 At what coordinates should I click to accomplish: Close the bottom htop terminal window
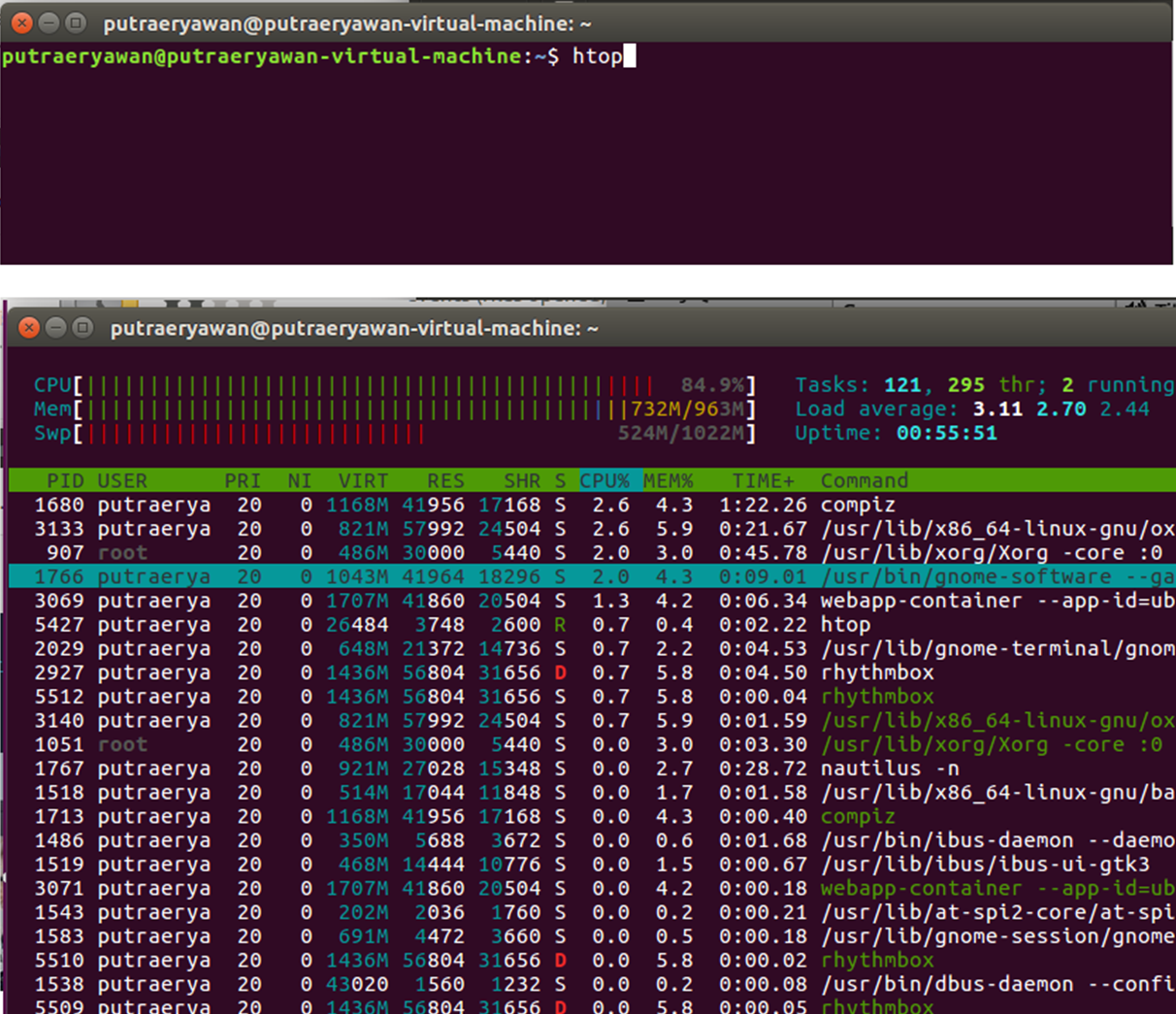(29, 328)
